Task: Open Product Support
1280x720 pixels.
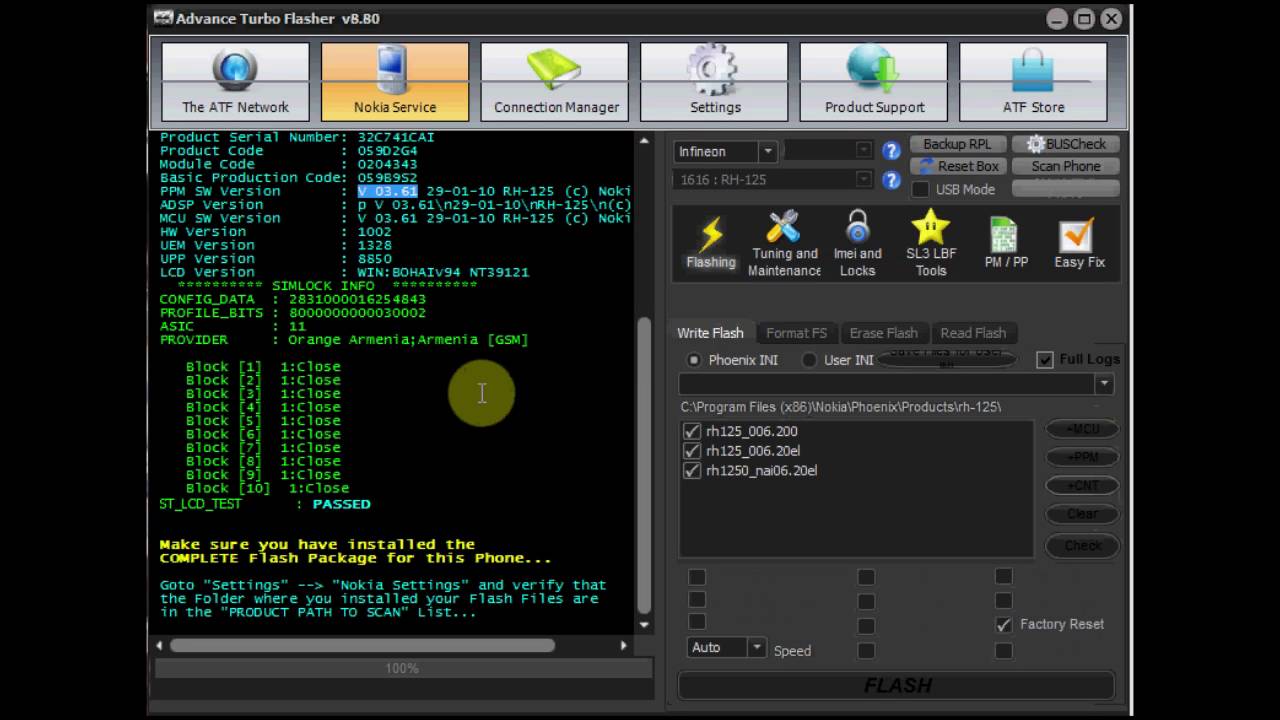Action: [874, 81]
